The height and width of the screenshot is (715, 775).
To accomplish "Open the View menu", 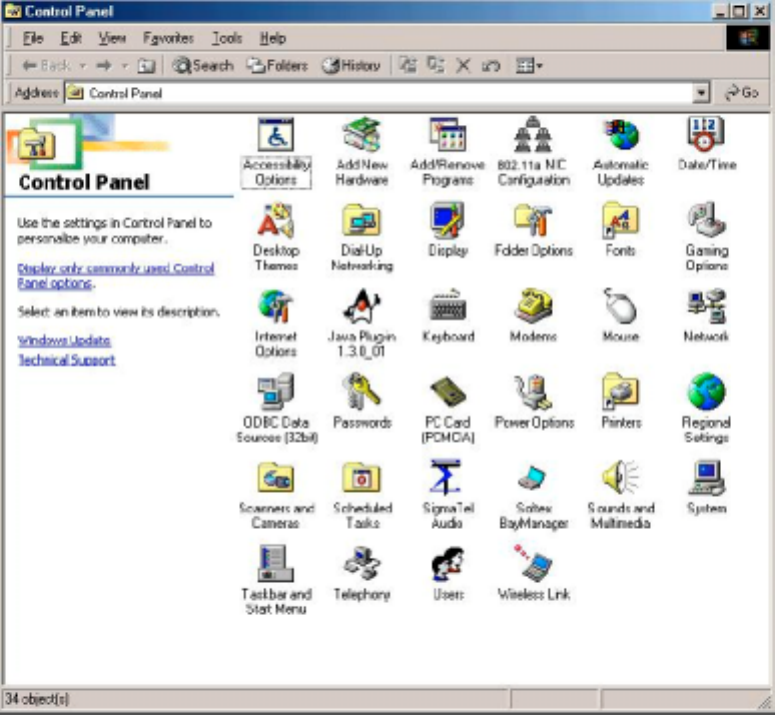I will [112, 38].
